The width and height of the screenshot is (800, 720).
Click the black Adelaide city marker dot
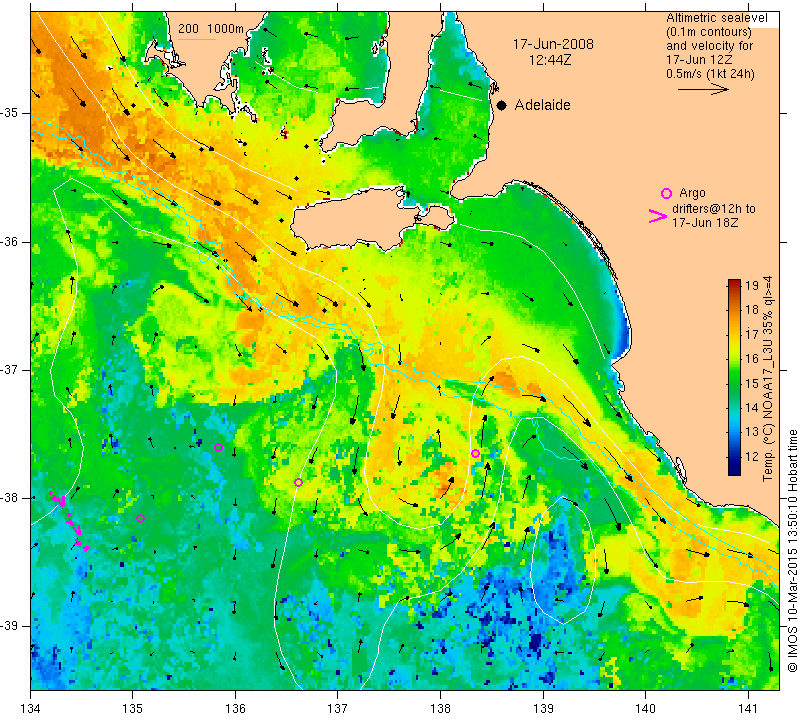tap(502, 105)
